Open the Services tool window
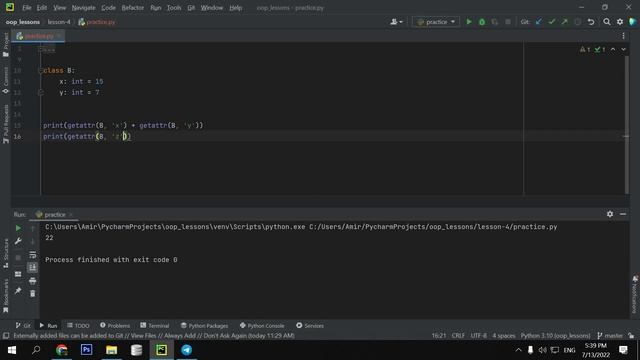This screenshot has width=640, height=360. click(x=310, y=325)
